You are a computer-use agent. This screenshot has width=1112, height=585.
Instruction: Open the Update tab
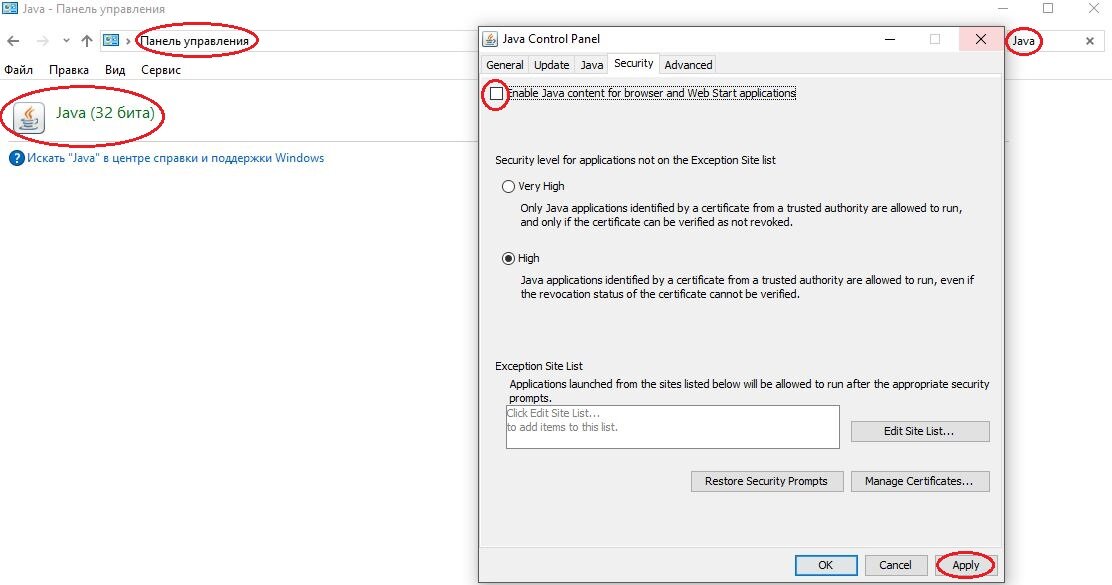(x=551, y=65)
